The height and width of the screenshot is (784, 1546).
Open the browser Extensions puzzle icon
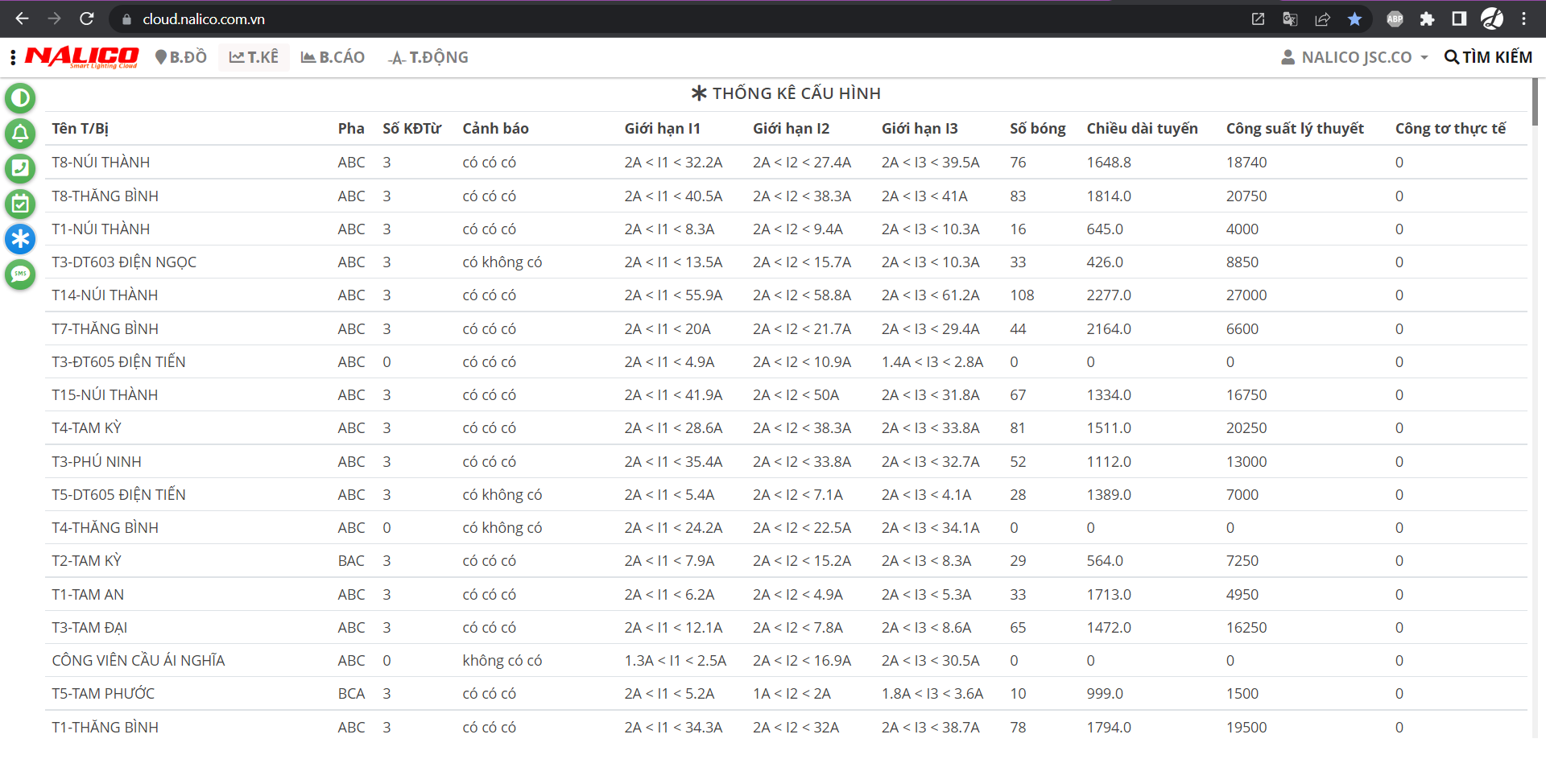pyautogui.click(x=1427, y=19)
